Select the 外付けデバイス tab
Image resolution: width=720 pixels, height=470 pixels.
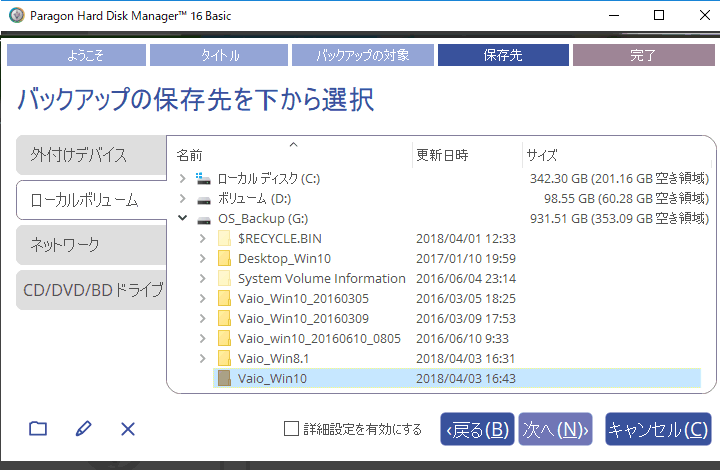click(x=91, y=155)
